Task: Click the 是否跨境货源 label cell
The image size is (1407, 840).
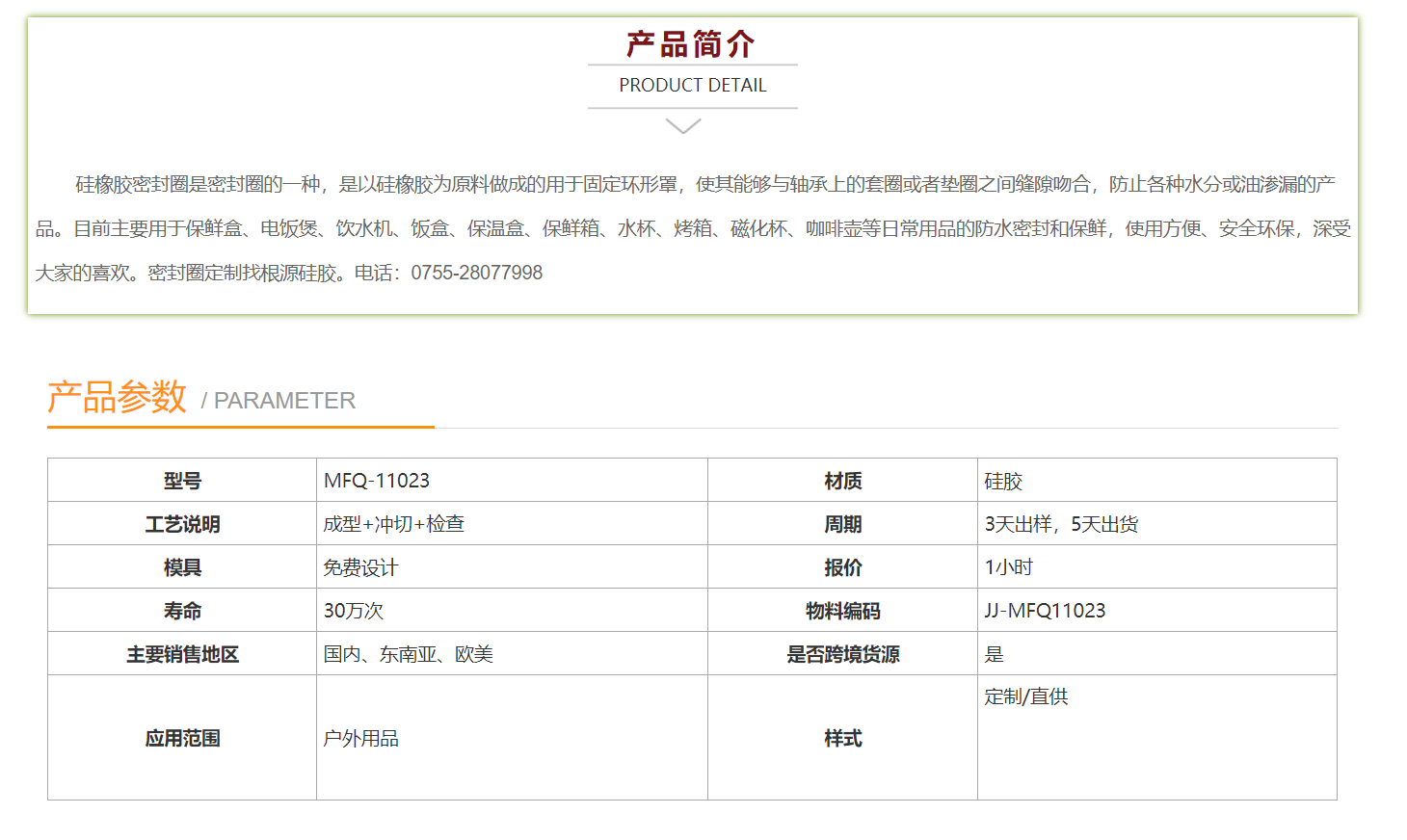Action: pyautogui.click(x=843, y=654)
